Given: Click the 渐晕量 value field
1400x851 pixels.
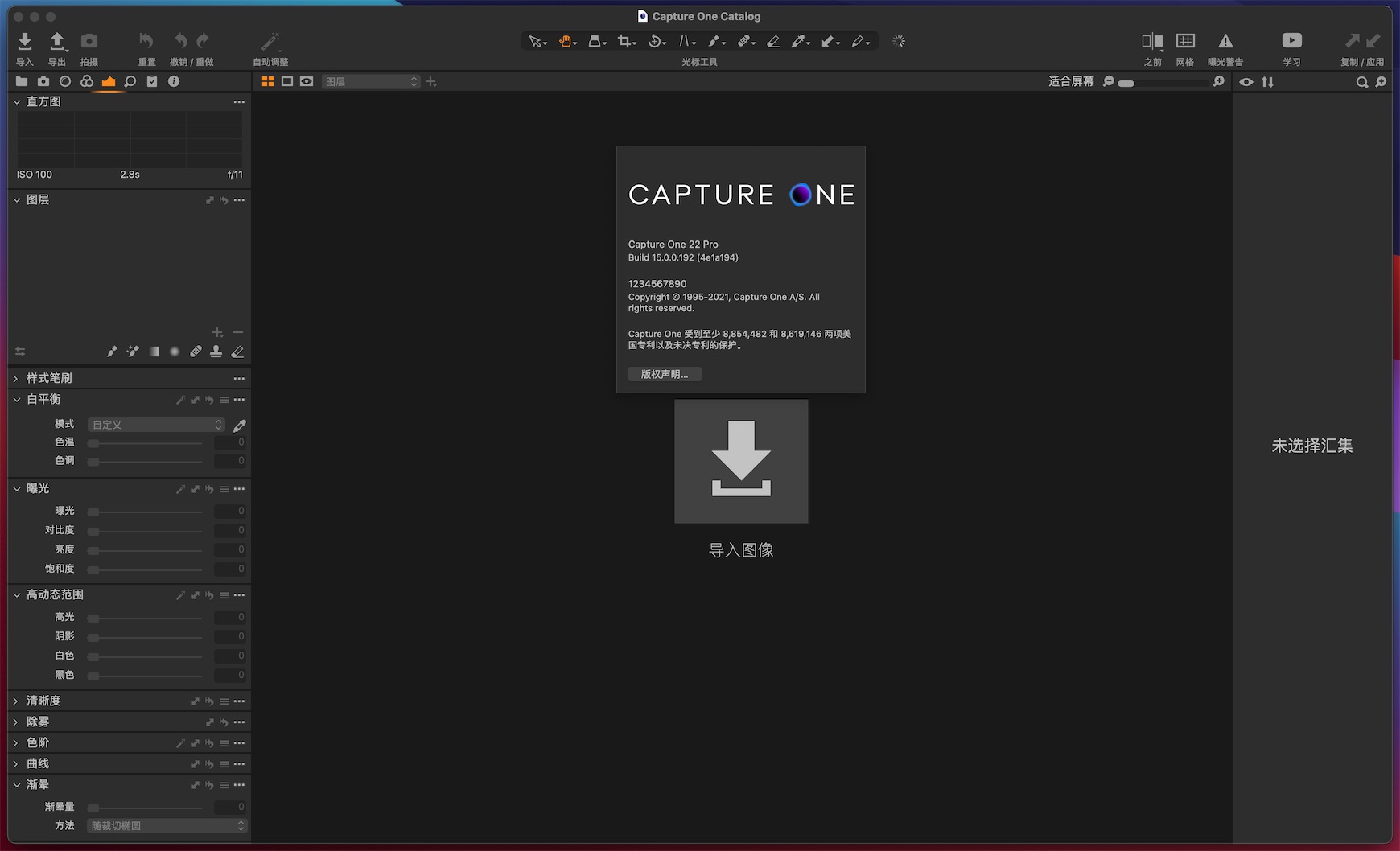Looking at the screenshot, I should click(230, 807).
